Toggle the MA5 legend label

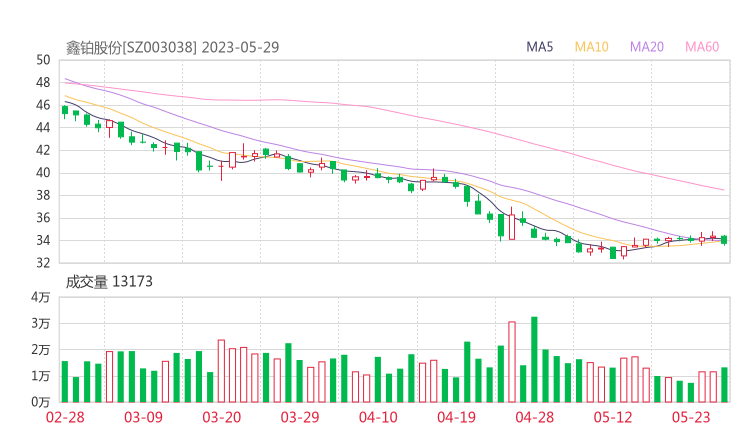coord(540,47)
